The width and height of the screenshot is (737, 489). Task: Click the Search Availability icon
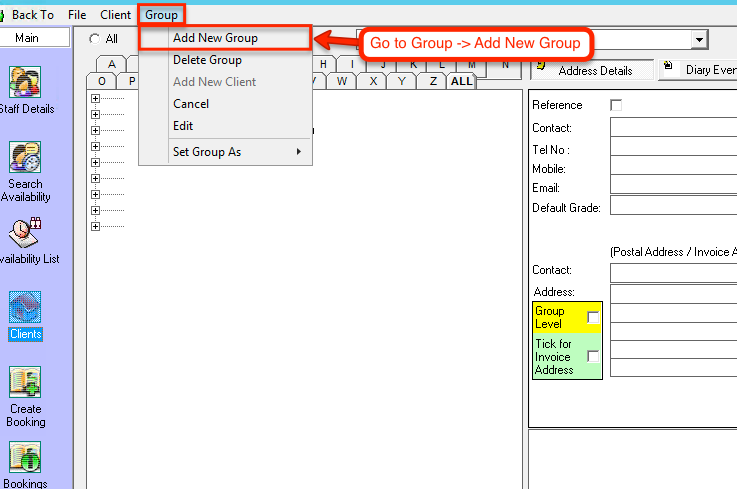[x=26, y=157]
